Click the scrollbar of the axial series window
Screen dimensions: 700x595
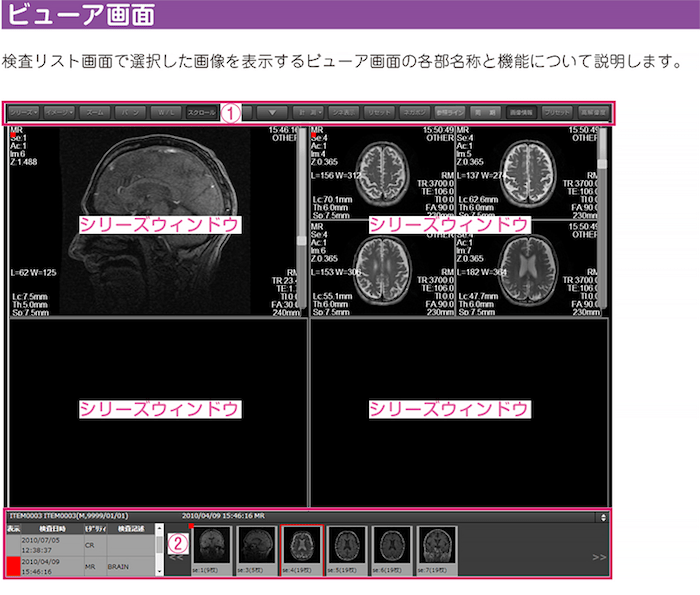point(603,219)
